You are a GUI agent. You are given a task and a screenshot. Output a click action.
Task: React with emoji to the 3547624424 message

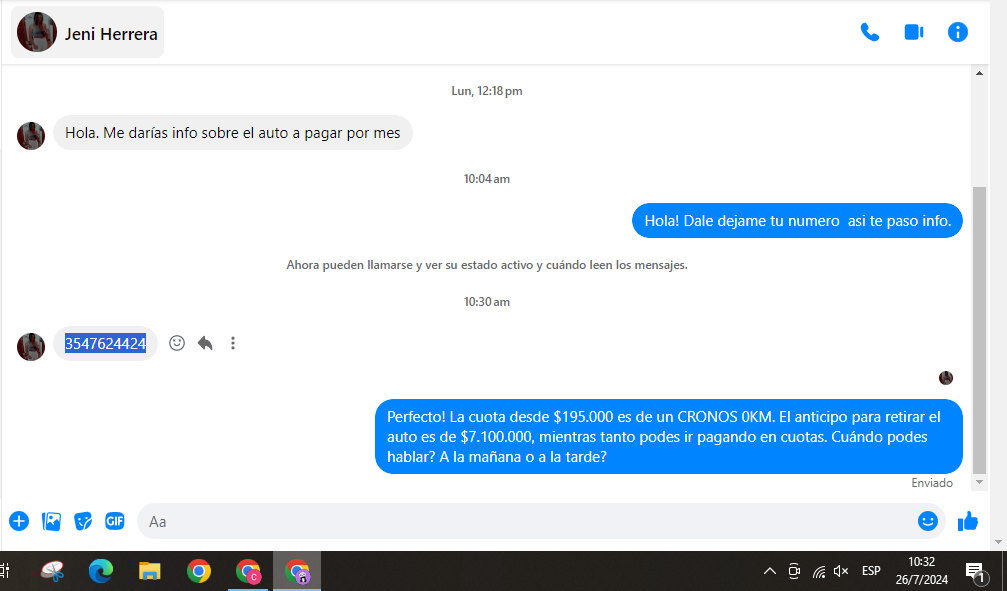point(177,343)
